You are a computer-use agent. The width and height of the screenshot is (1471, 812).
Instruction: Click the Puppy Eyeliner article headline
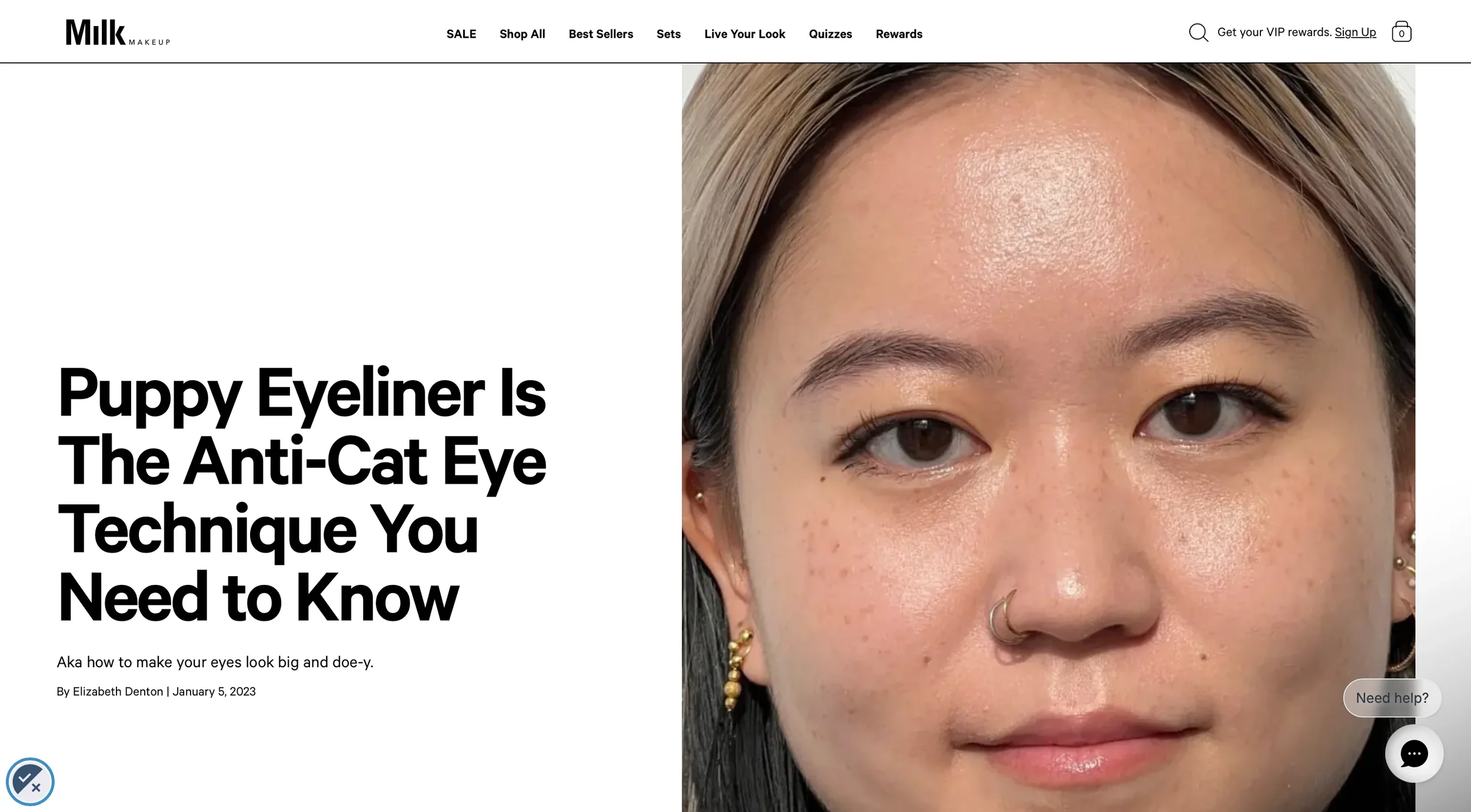pyautogui.click(x=302, y=494)
